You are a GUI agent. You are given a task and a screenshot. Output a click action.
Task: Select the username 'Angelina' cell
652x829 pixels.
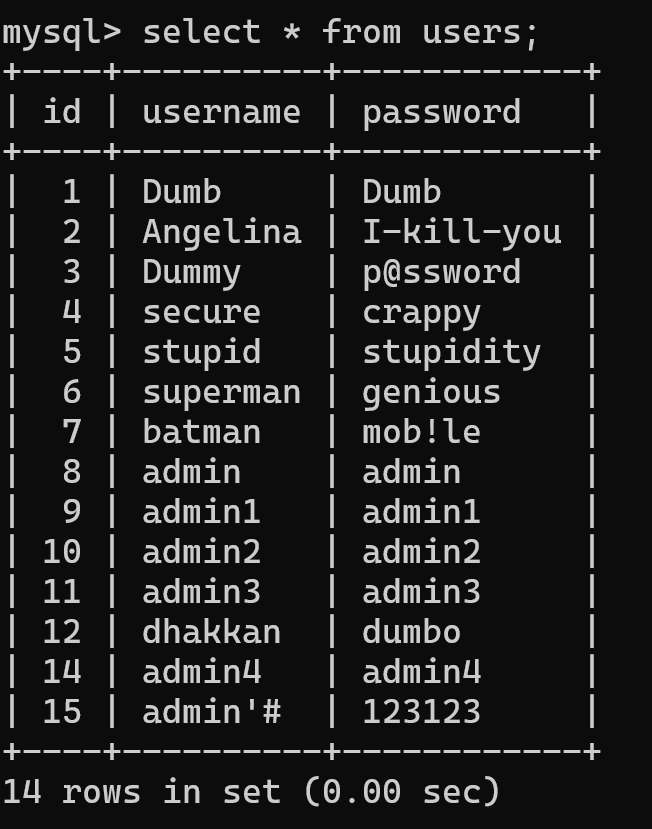(222, 234)
